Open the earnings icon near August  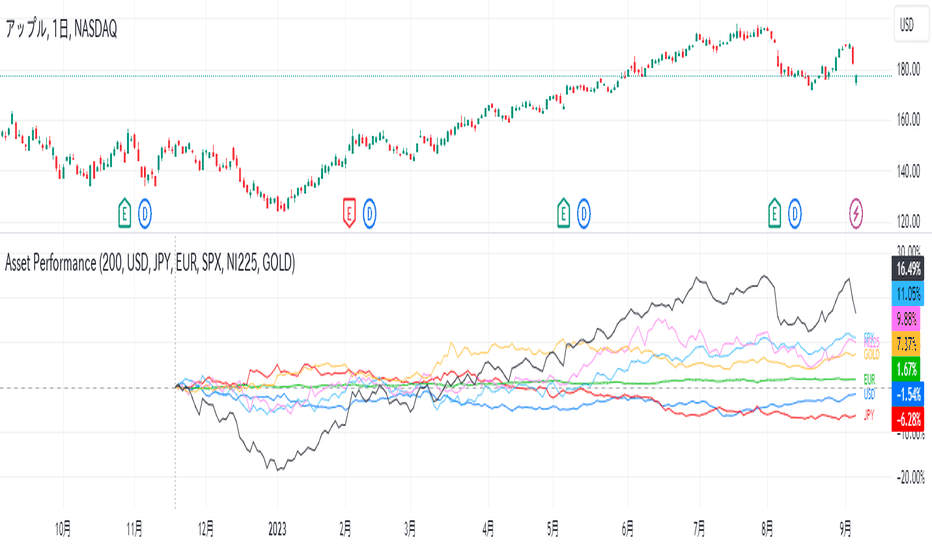[774, 213]
